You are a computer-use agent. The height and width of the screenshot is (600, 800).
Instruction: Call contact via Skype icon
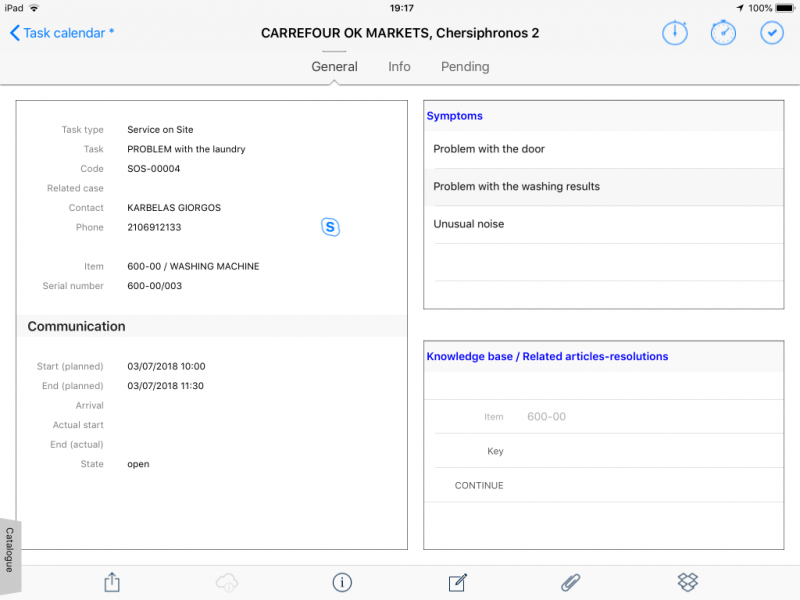[x=330, y=227]
